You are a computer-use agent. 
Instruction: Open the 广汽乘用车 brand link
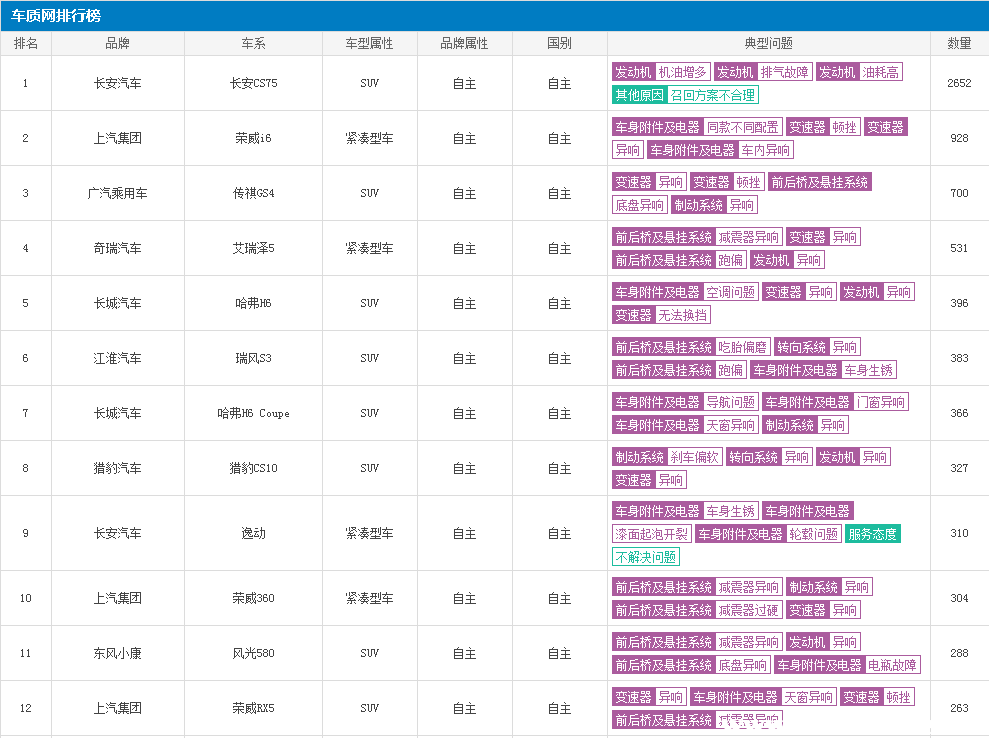[x=117, y=193]
